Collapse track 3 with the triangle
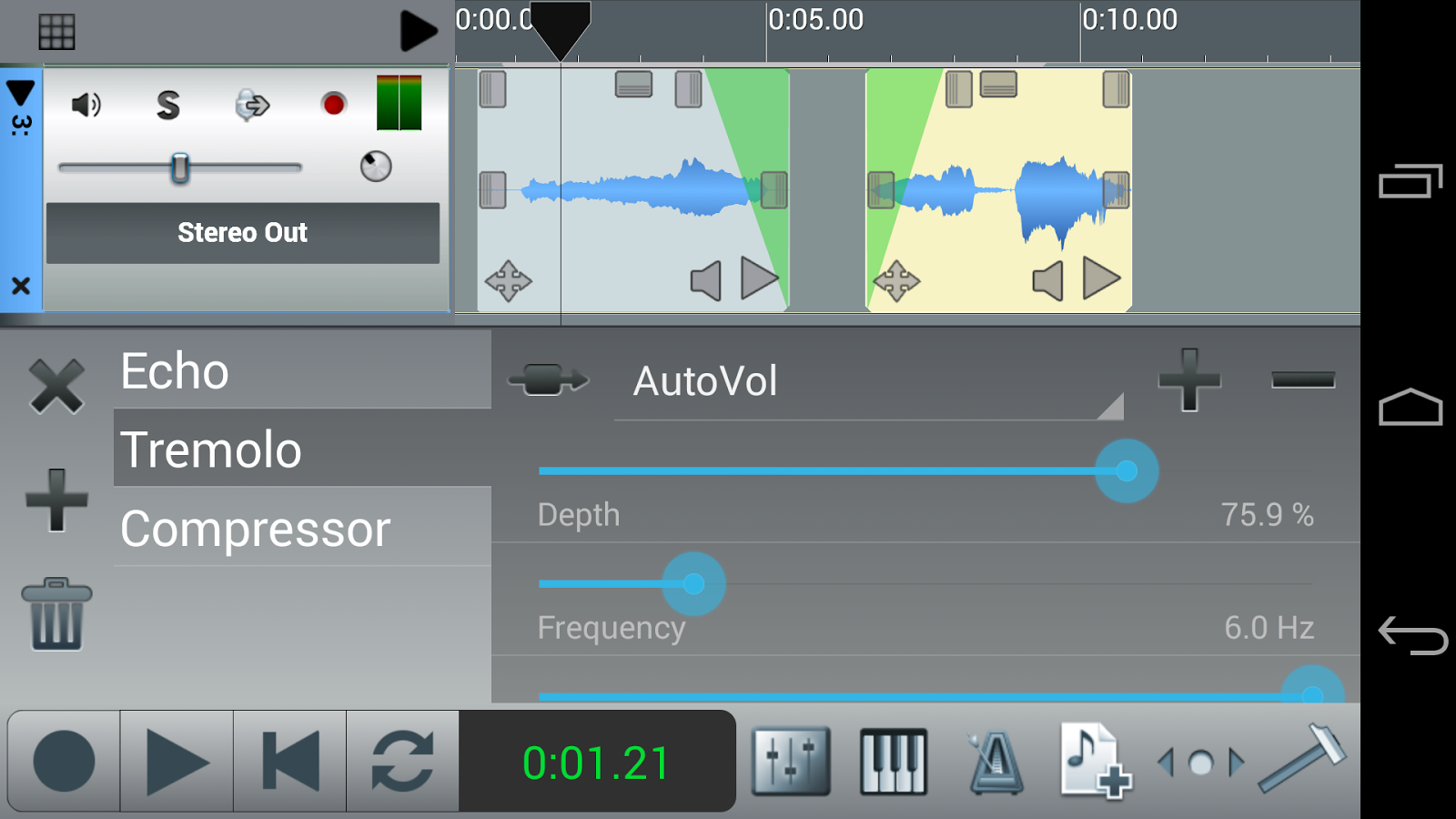The image size is (1456, 819). coord(20,93)
